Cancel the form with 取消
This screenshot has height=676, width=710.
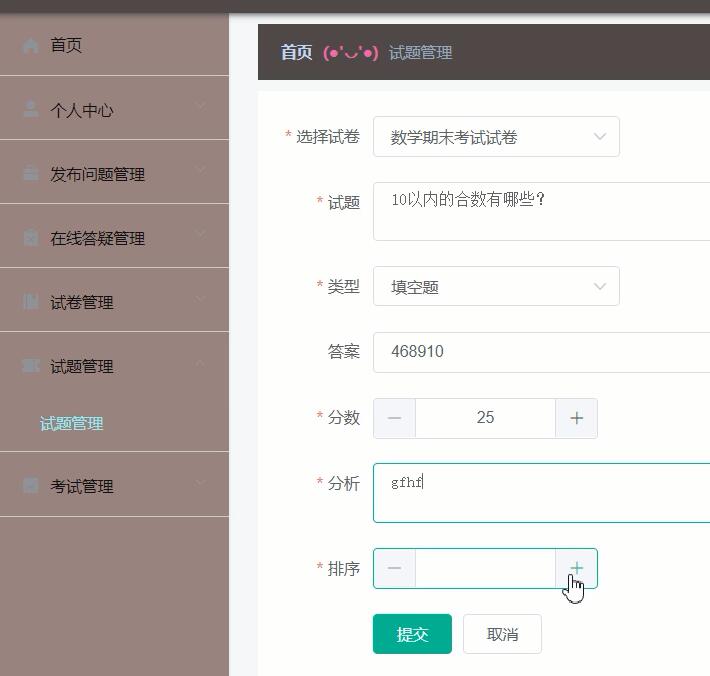point(502,634)
